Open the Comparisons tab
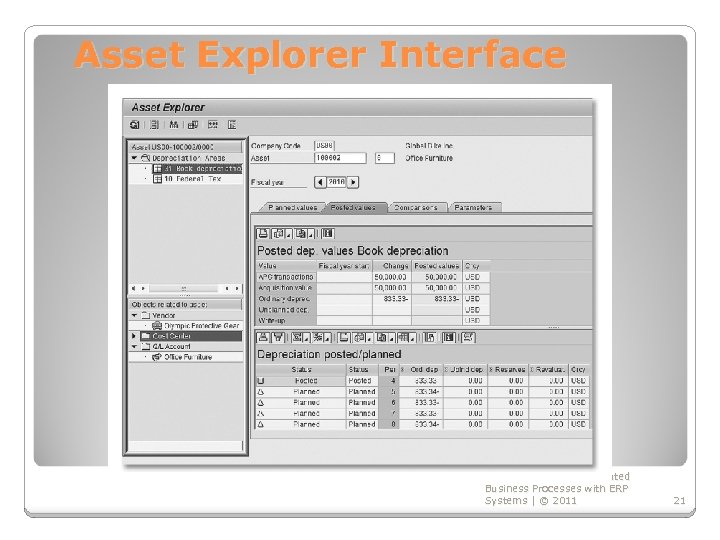 (x=416, y=208)
